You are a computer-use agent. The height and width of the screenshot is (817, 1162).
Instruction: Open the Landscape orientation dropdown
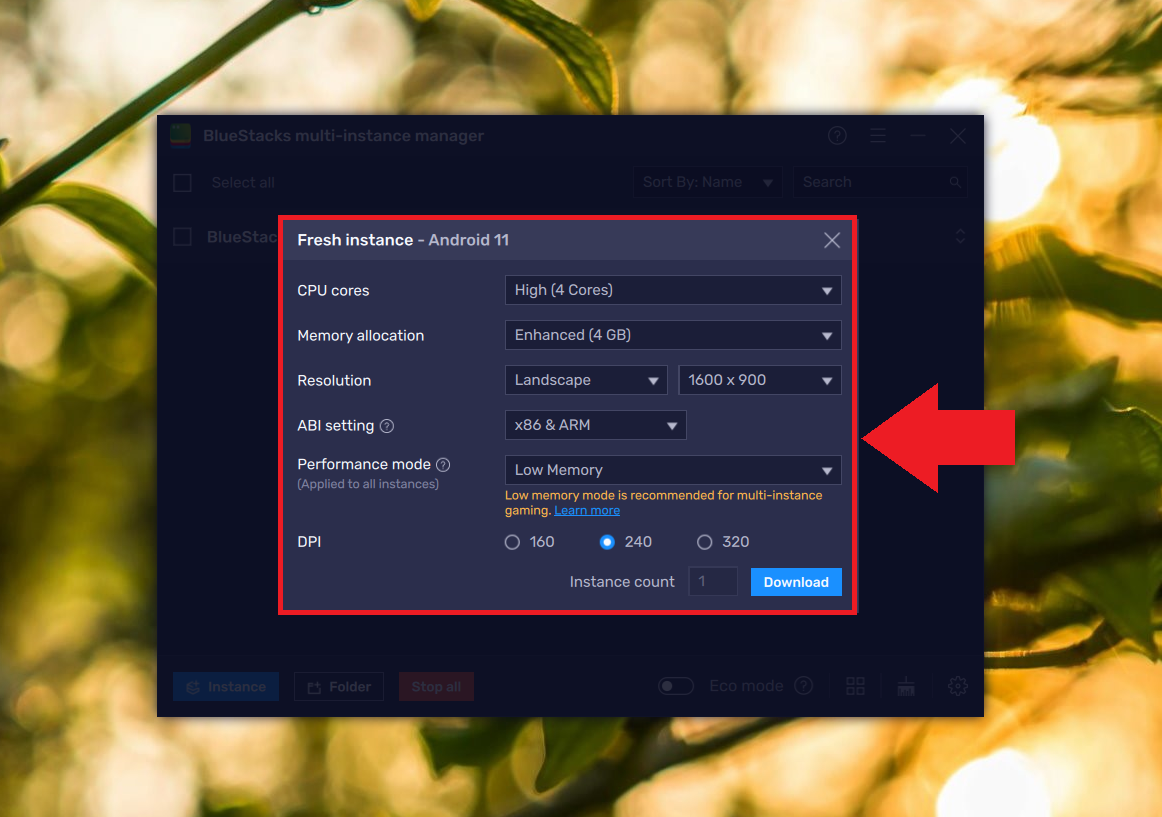[x=585, y=380]
